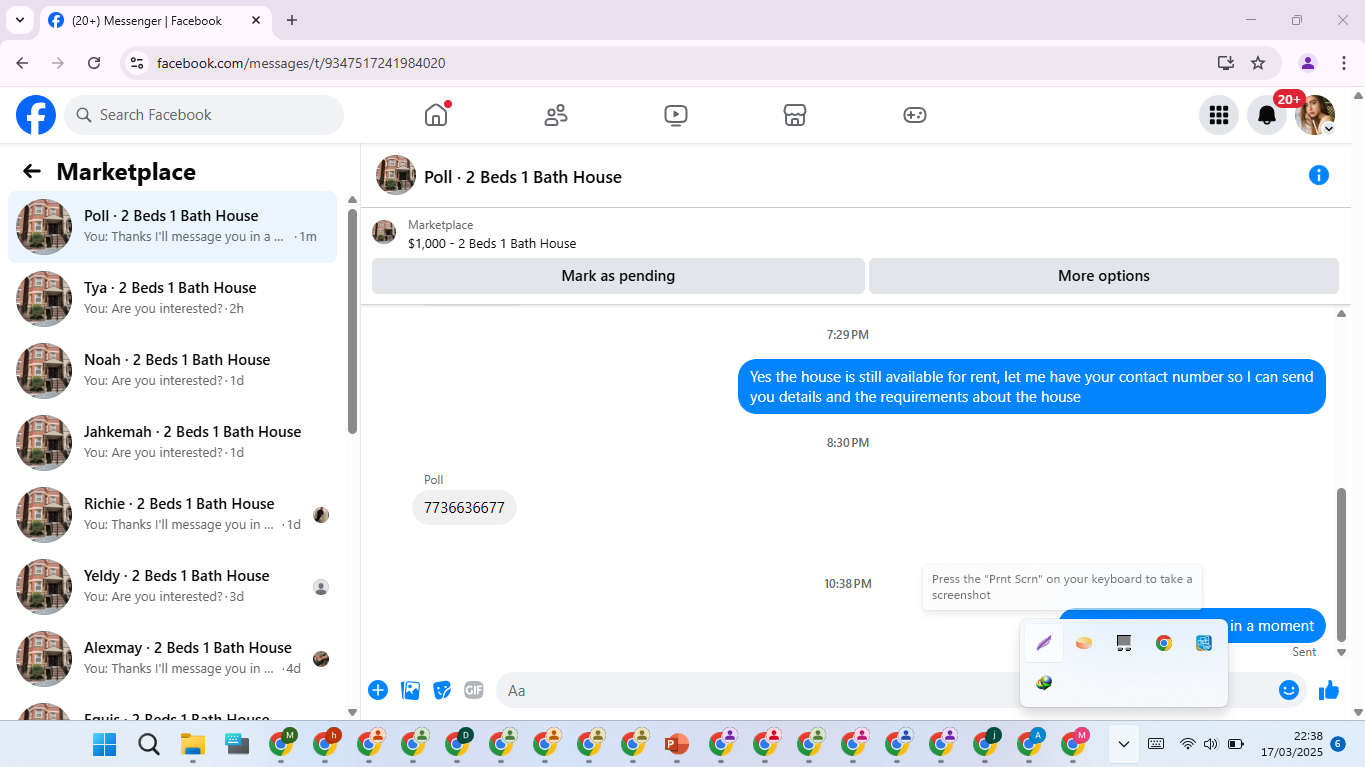Open more actions with the plus icon
This screenshot has height=767, width=1365.
pos(378,690)
